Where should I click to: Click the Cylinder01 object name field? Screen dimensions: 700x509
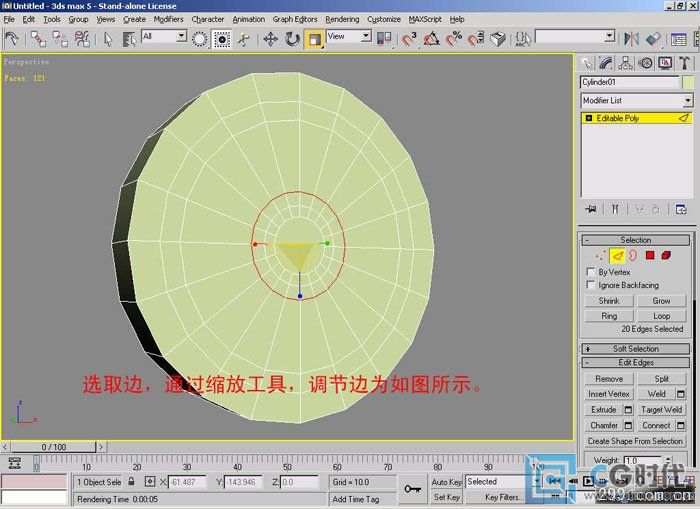[x=629, y=82]
